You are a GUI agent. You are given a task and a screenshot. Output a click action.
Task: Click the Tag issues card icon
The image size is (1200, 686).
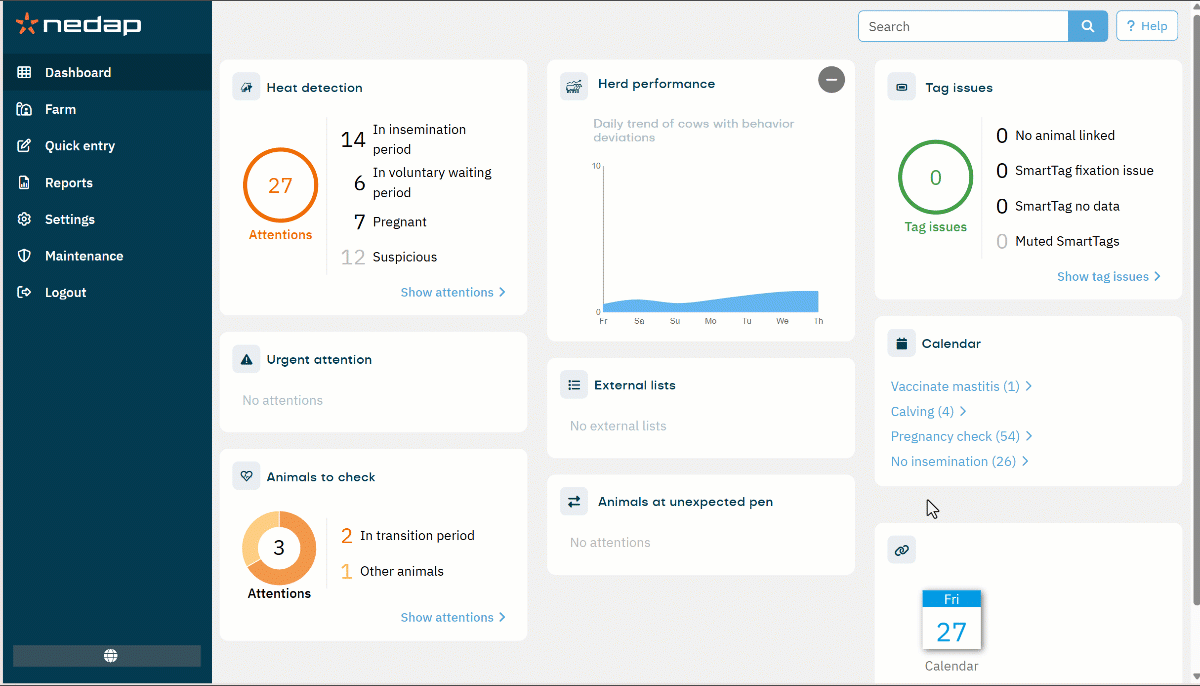point(901,87)
